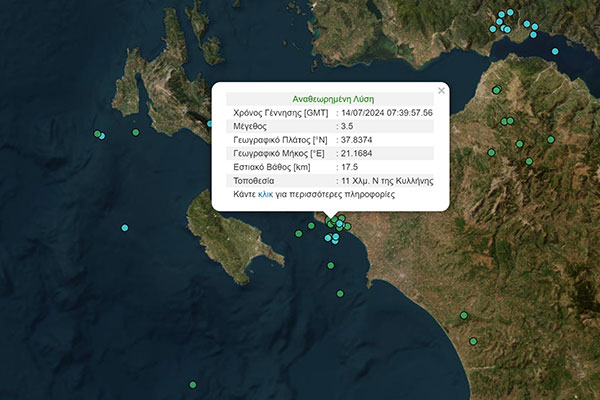Click the cyan marker touching the popup's left edge
This screenshot has width=600, height=400.
[211, 124]
